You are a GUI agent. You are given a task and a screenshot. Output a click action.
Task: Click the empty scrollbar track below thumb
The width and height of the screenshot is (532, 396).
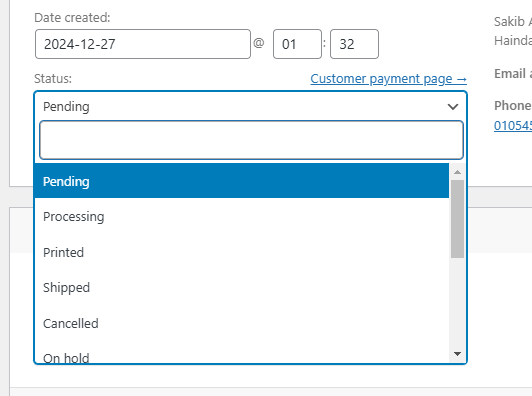[457, 303]
